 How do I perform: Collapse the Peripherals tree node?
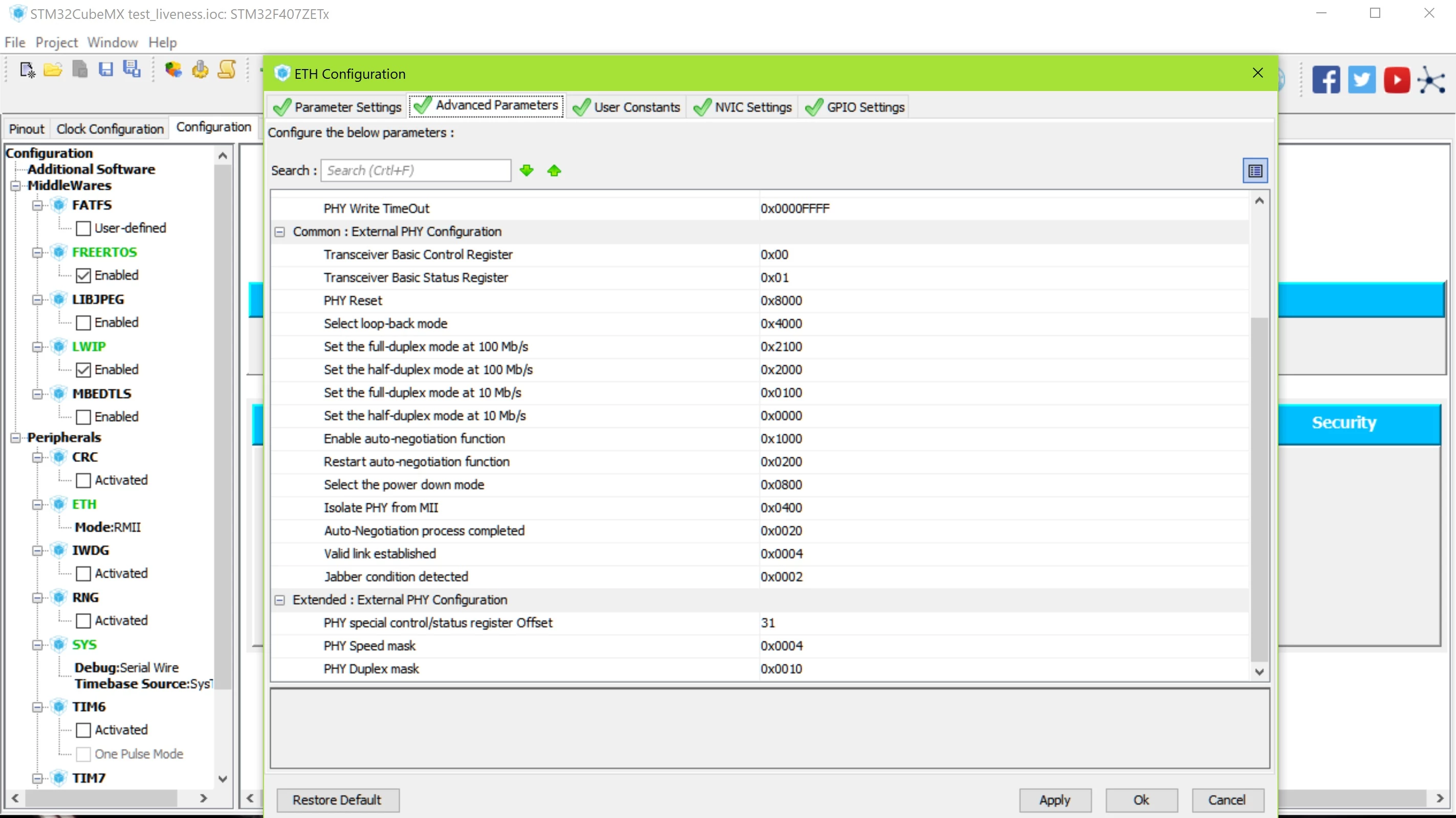15,438
